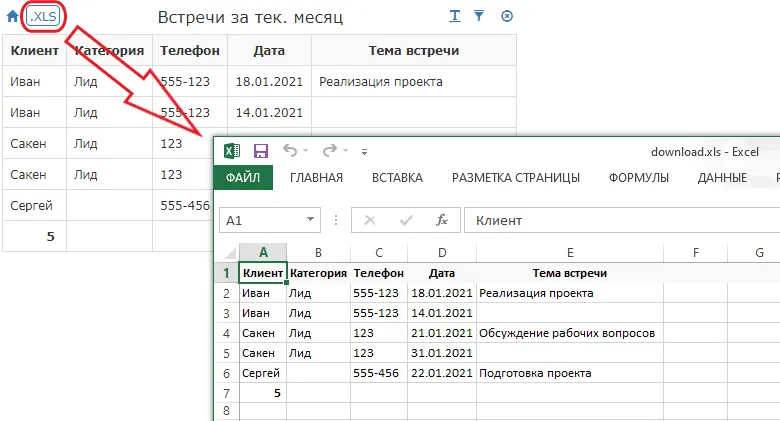The image size is (780, 421).
Task: Expand the Name Box dropdown arrow
Action: 310,220
